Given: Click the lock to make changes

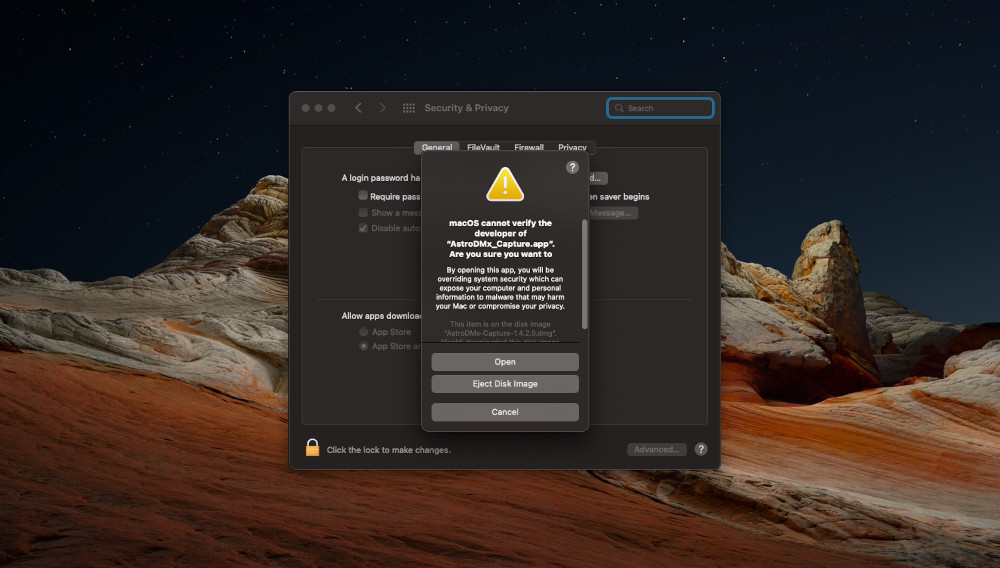Looking at the screenshot, I should (312, 448).
